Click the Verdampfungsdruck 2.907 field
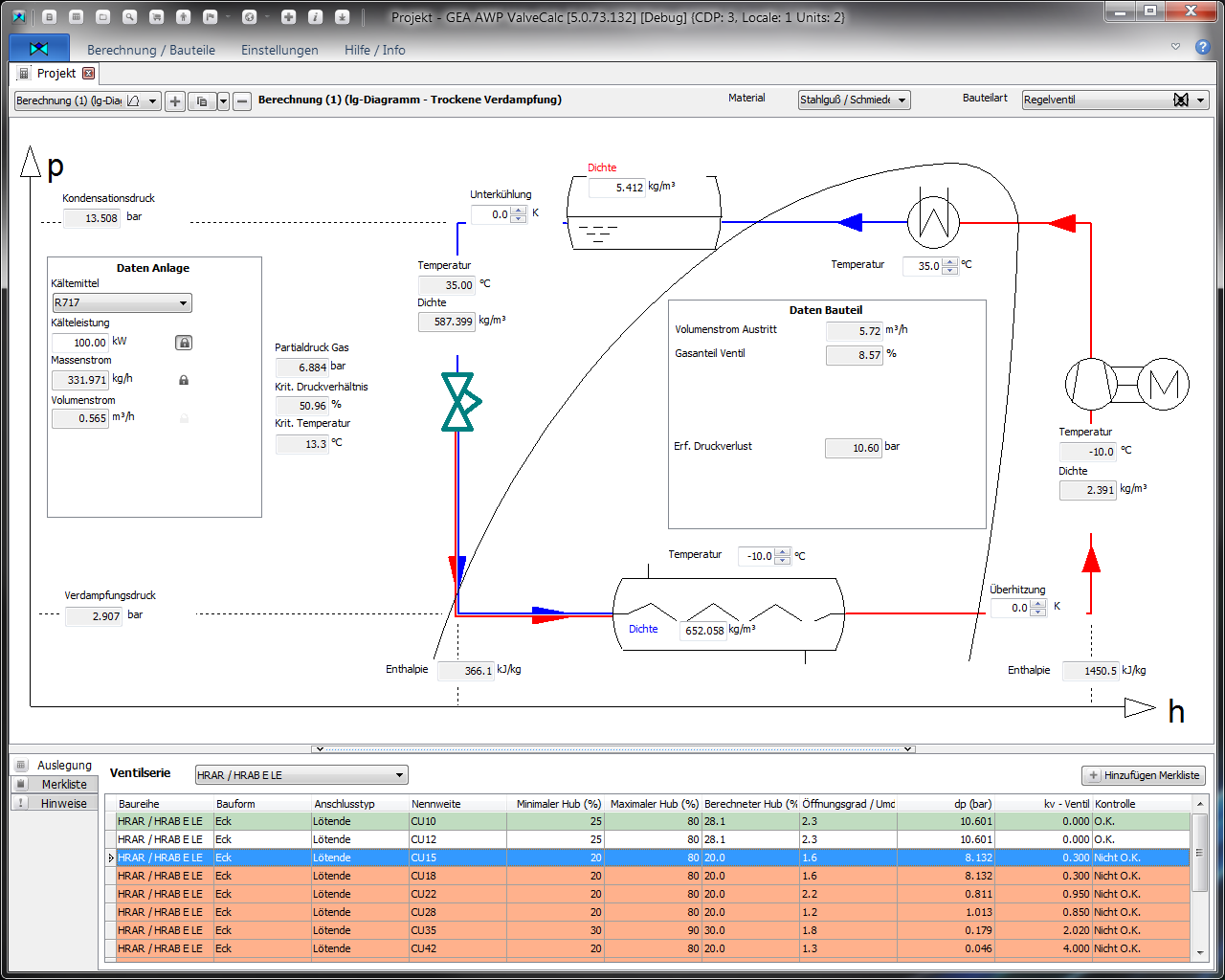Screen dimensions: 1225x980 [x=94, y=616]
